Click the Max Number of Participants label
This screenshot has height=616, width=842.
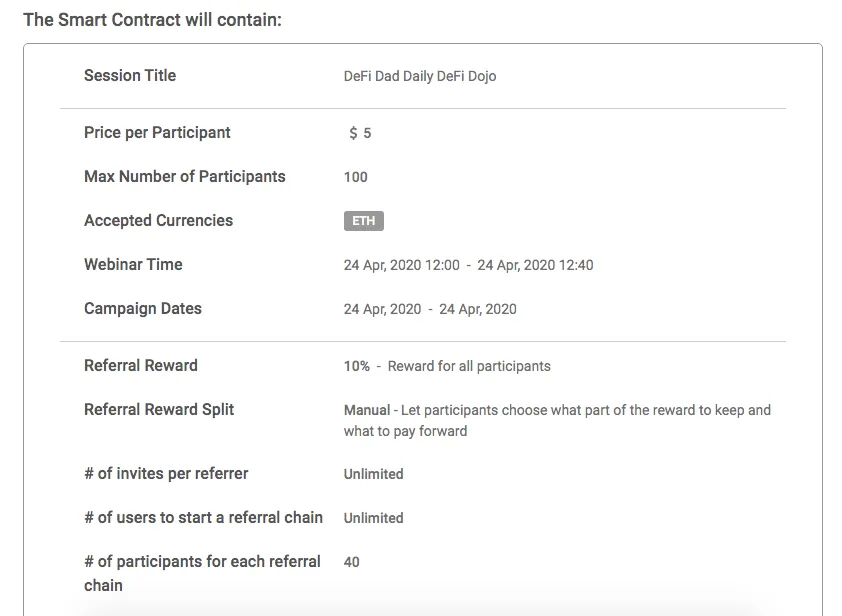(185, 177)
